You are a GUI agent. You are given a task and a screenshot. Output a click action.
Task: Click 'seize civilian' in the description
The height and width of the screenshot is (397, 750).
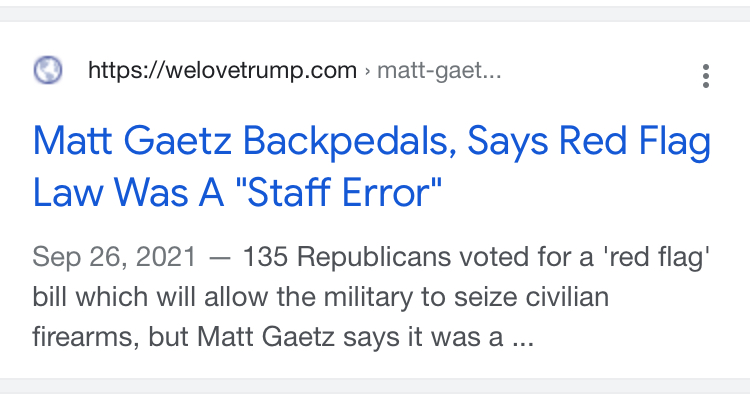point(531,297)
